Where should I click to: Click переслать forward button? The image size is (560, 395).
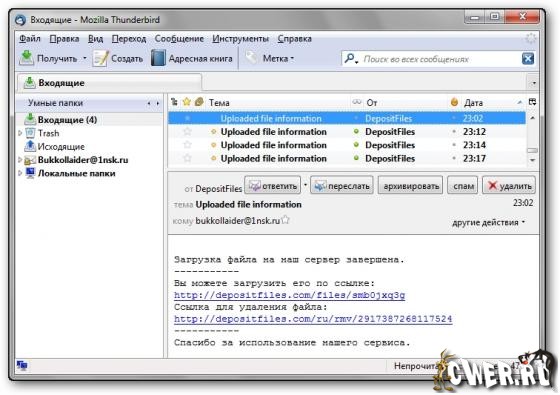coord(342,185)
